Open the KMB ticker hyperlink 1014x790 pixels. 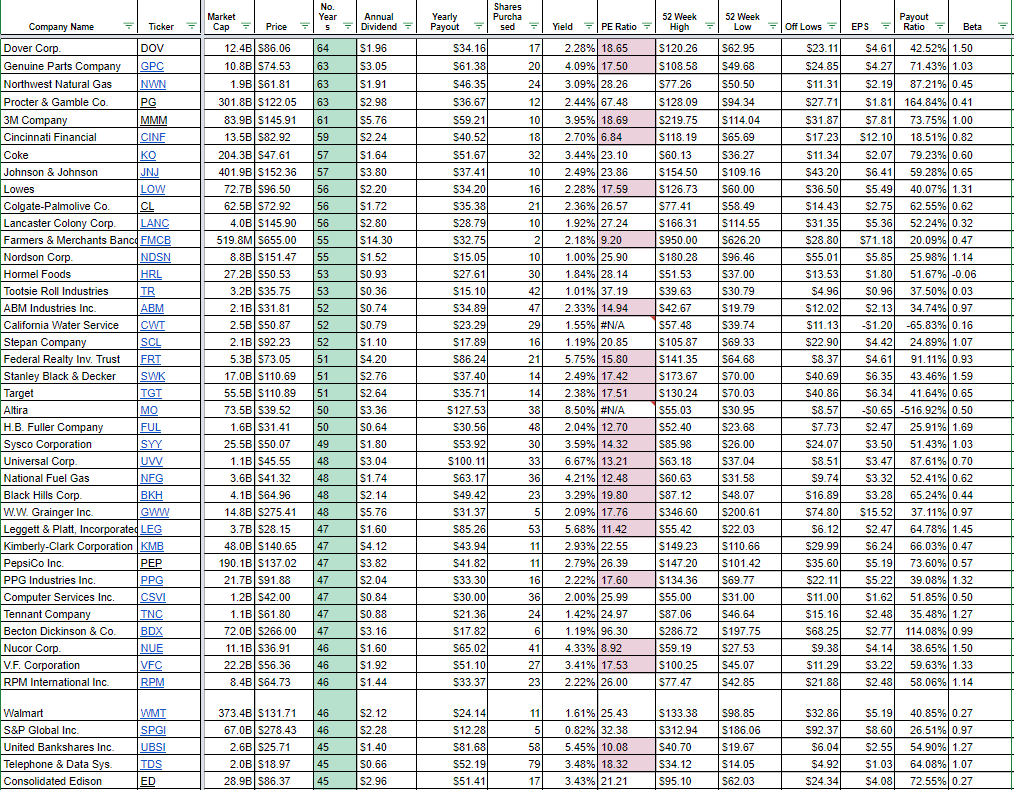153,546
